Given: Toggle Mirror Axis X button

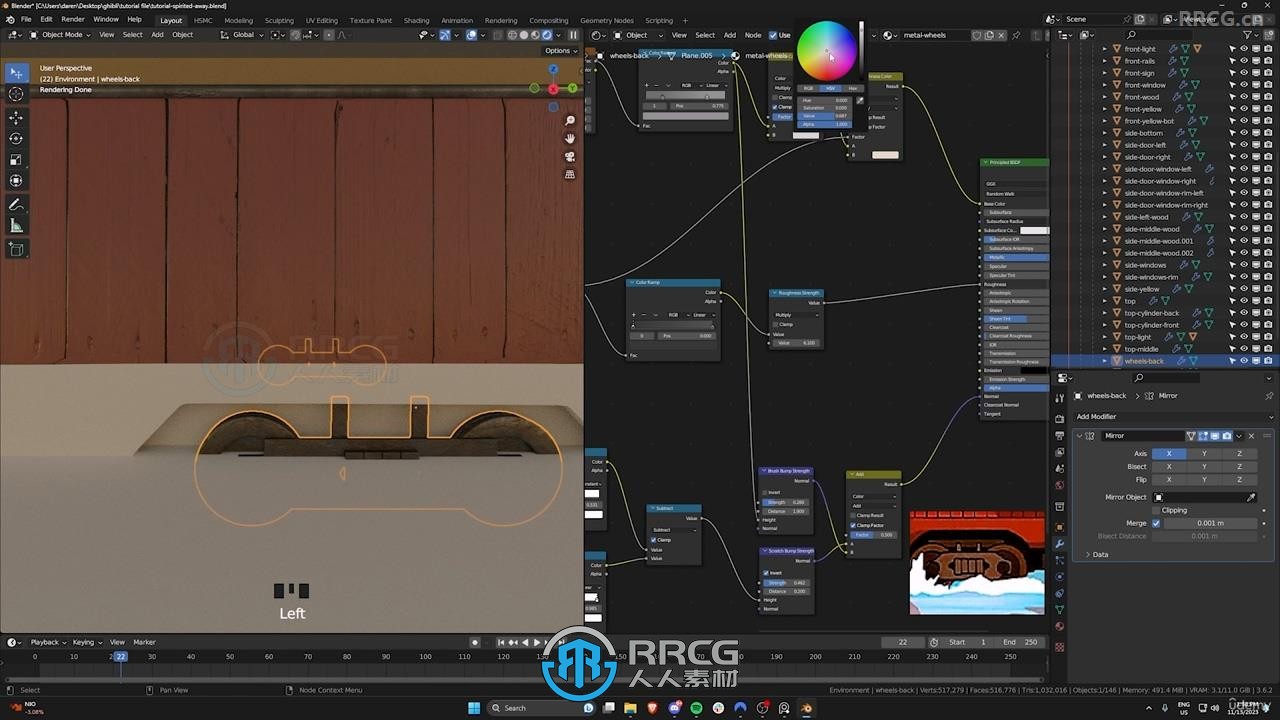Looking at the screenshot, I should pos(1169,453).
